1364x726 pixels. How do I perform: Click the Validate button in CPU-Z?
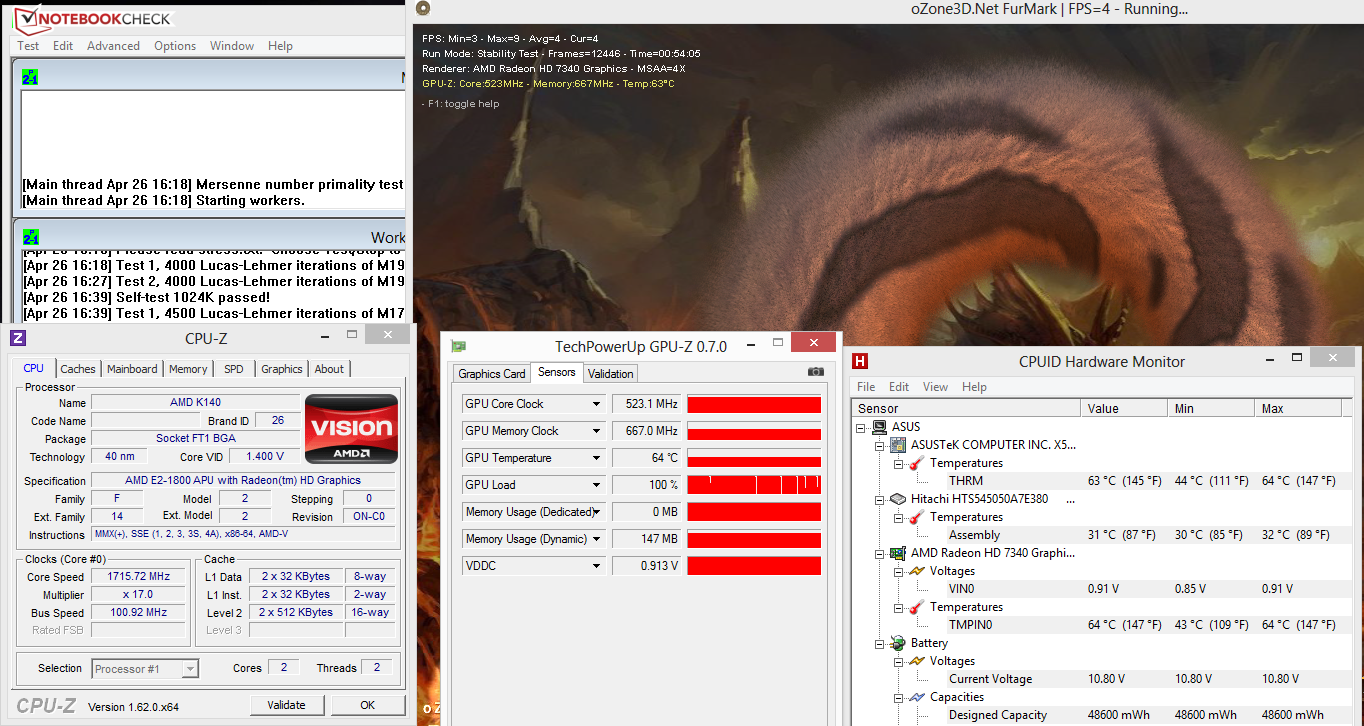pos(286,705)
